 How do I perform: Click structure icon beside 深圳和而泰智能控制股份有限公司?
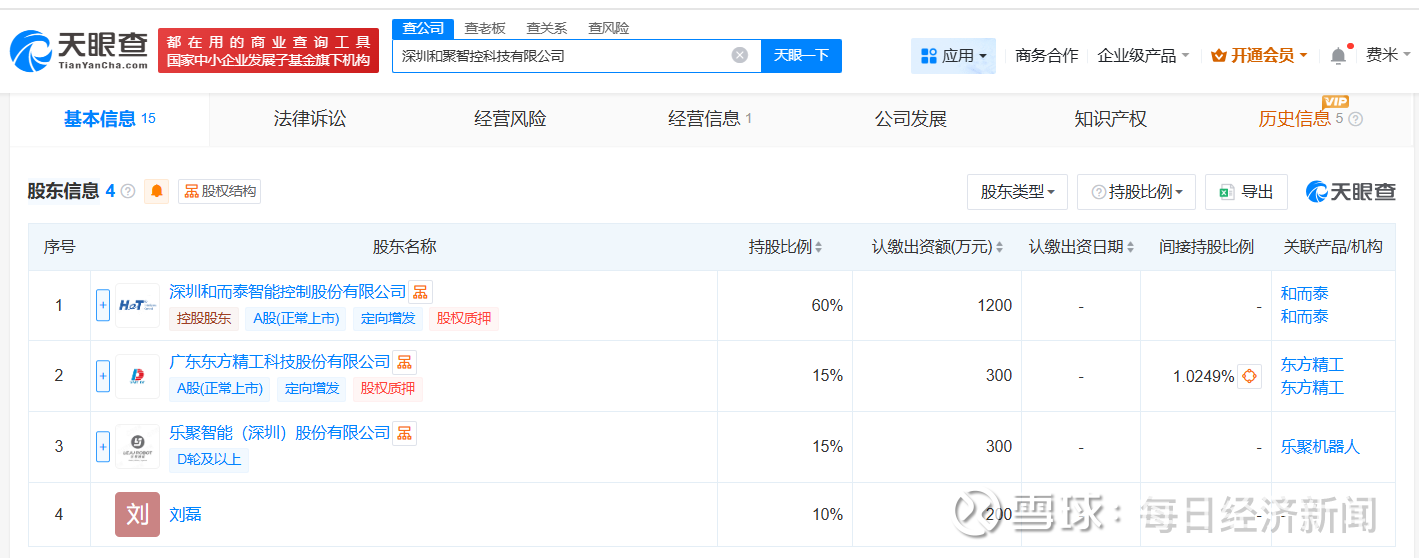pos(421,292)
